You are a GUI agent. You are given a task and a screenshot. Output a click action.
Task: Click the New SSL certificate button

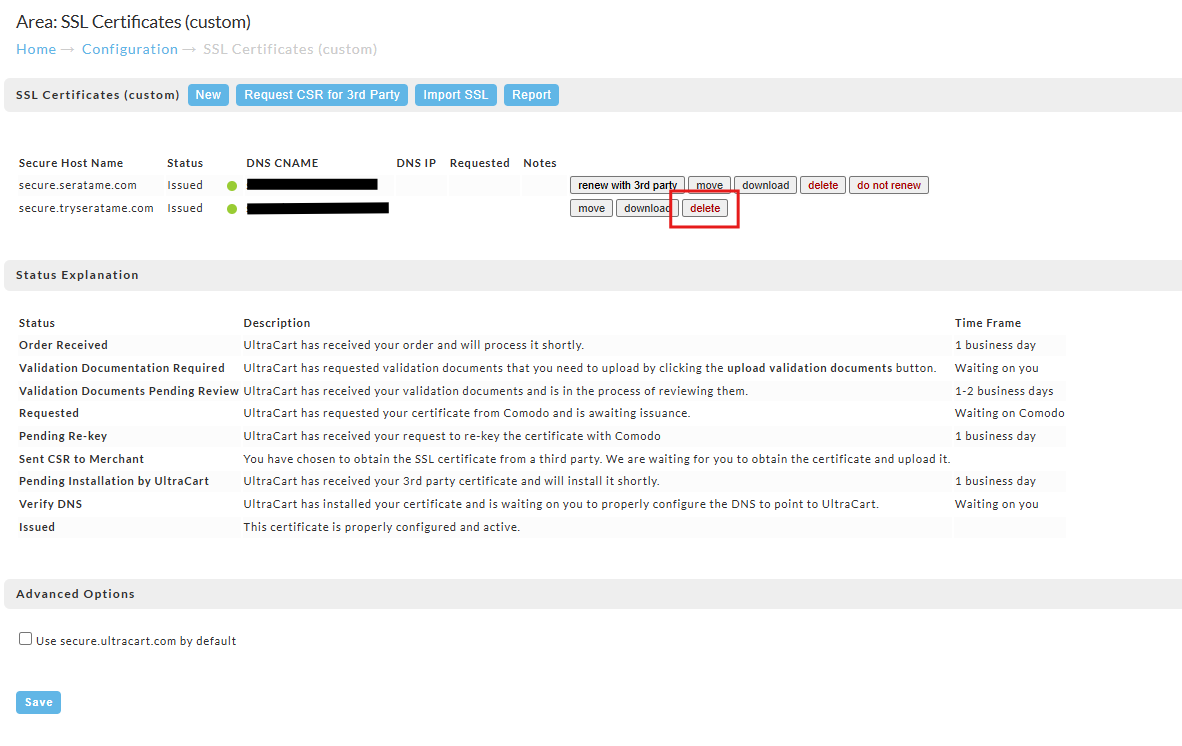tap(208, 95)
